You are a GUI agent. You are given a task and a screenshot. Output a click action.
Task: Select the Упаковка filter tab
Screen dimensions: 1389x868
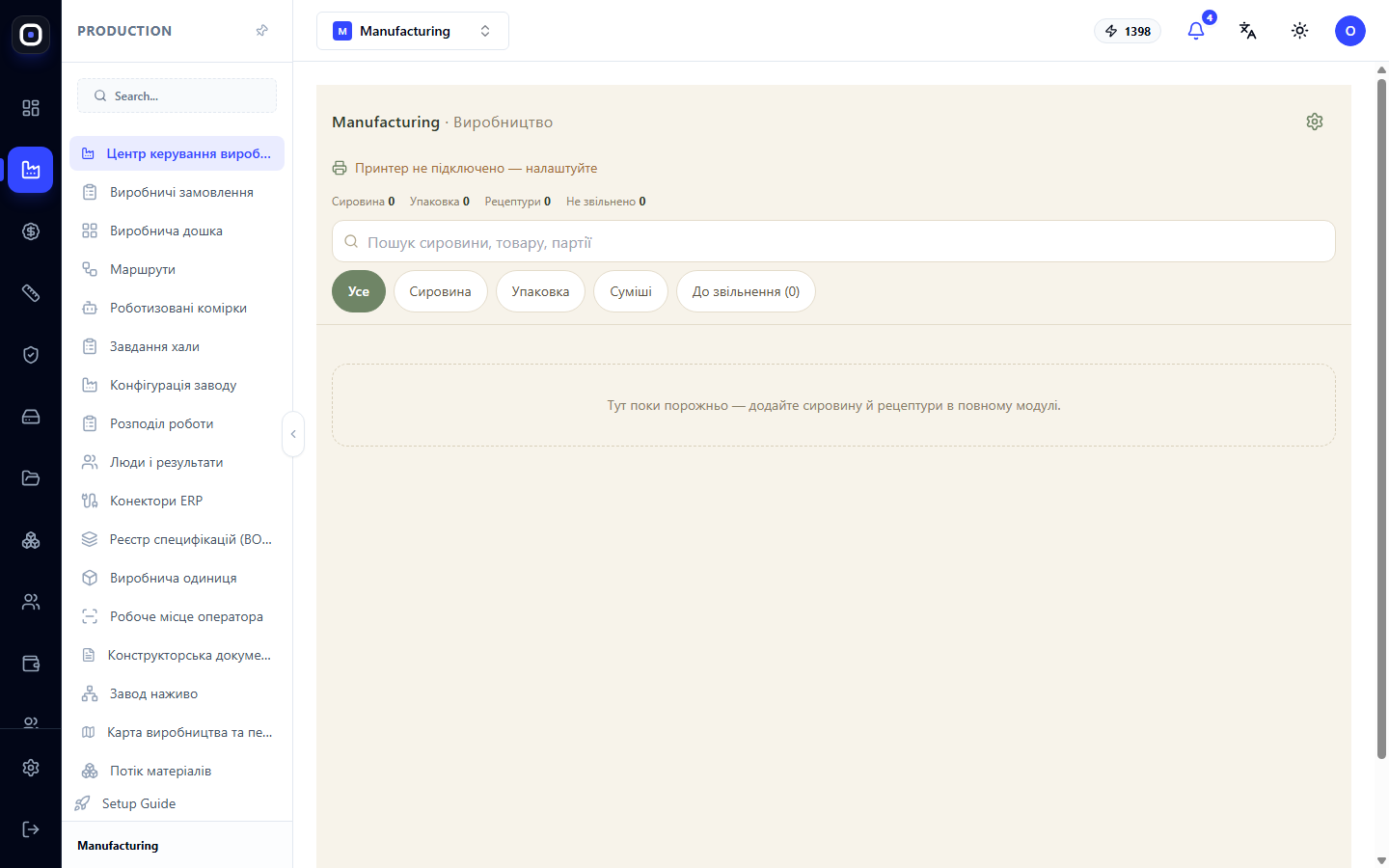pos(540,291)
